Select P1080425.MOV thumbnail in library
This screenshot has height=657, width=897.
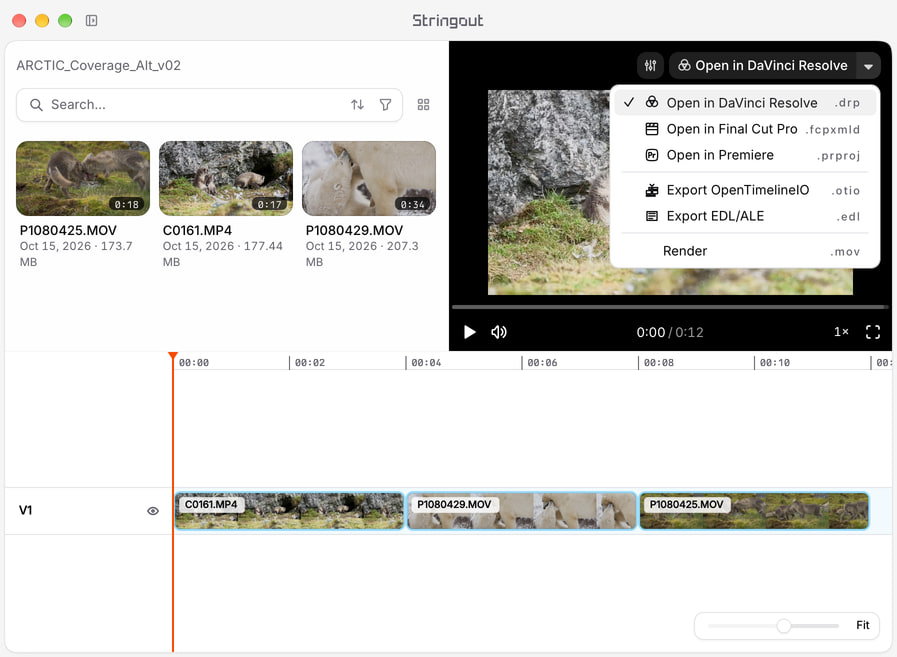(x=83, y=179)
